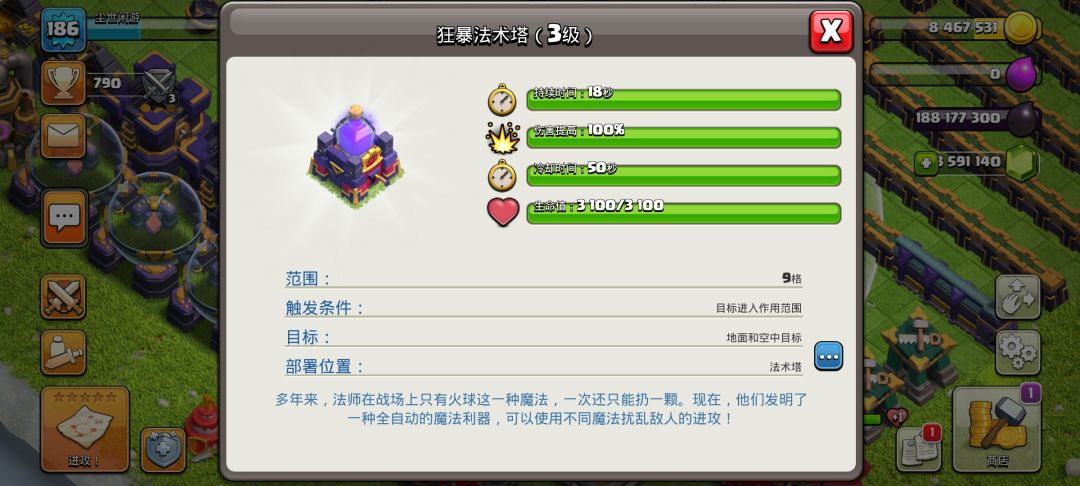
Task: Open the mail envelope inbox
Action: (x=63, y=136)
